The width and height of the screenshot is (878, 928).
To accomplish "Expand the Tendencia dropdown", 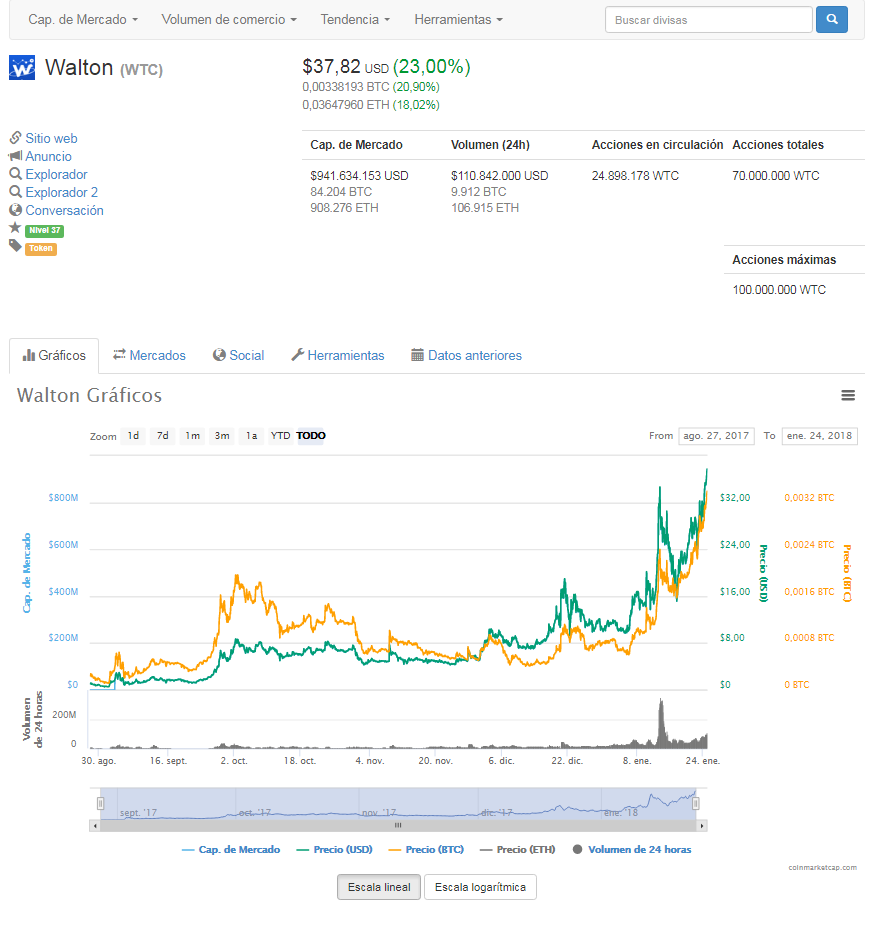I will click(355, 20).
